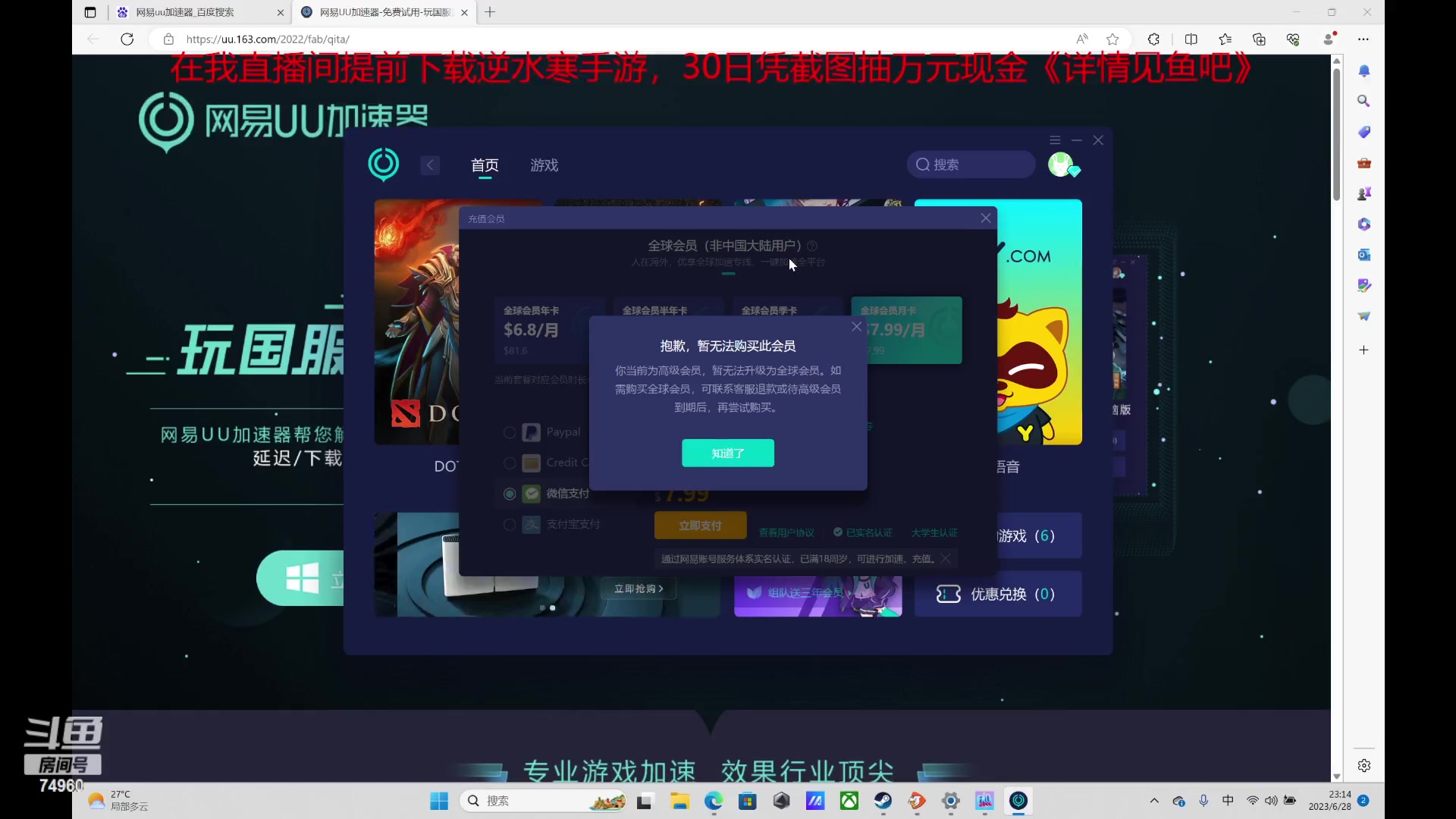Image resolution: width=1456 pixels, height=819 pixels.
Task: Select the 微信支付 radio button
Action: coord(510,494)
